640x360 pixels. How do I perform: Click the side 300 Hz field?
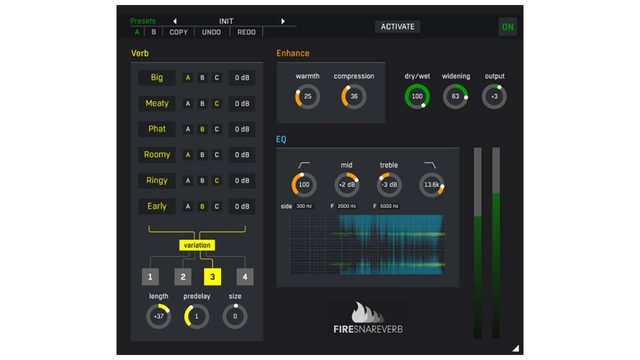(x=304, y=206)
